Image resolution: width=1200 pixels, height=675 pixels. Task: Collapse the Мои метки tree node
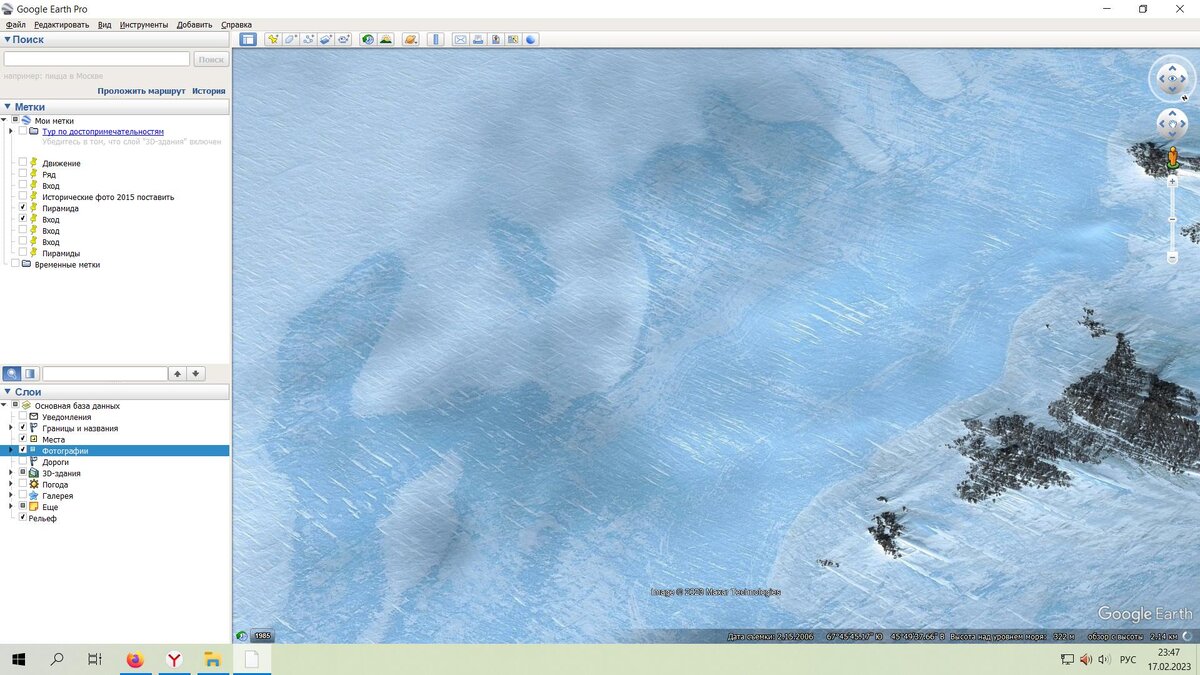pos(4,120)
